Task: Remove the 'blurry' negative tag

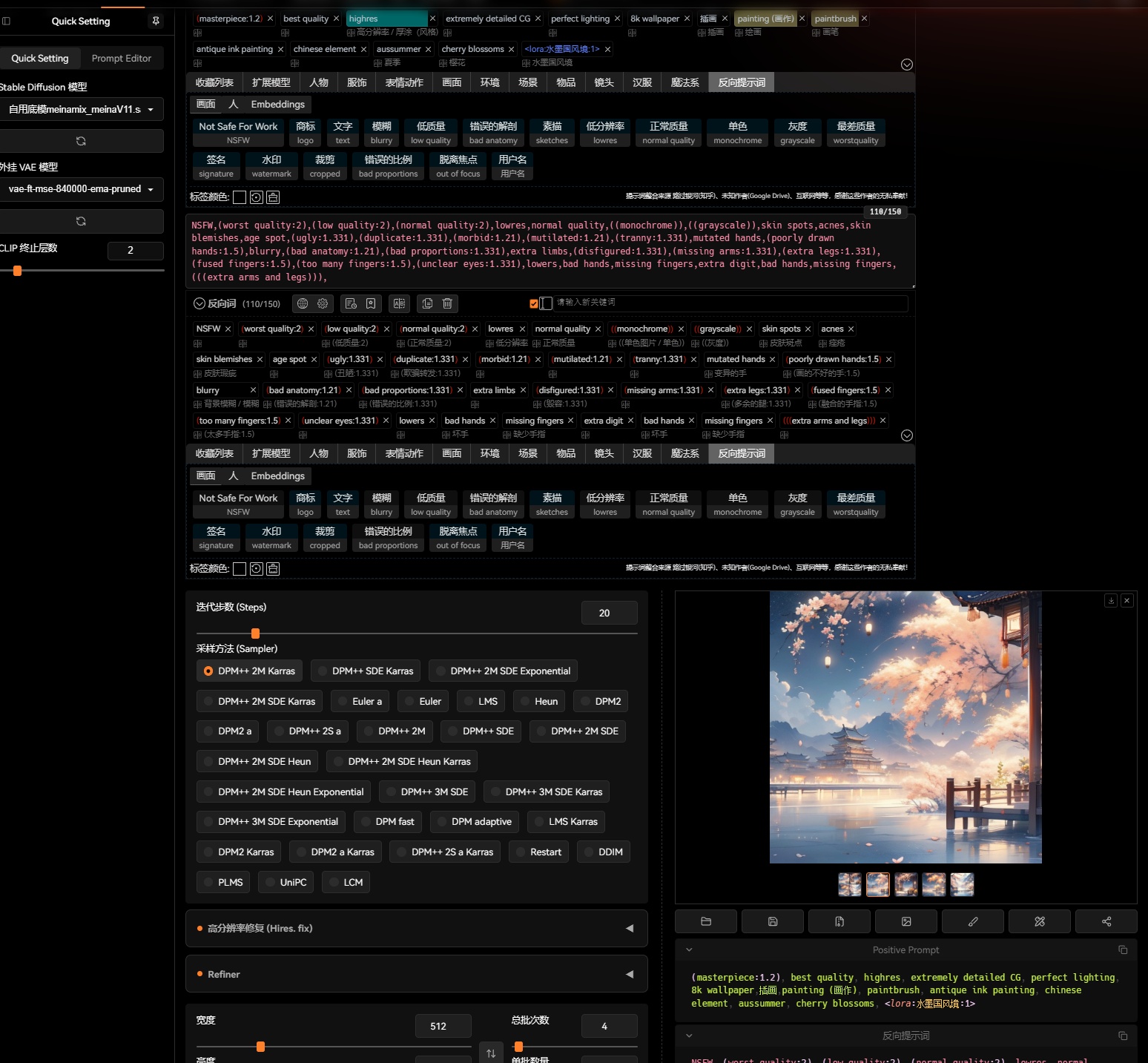Action: (x=253, y=390)
